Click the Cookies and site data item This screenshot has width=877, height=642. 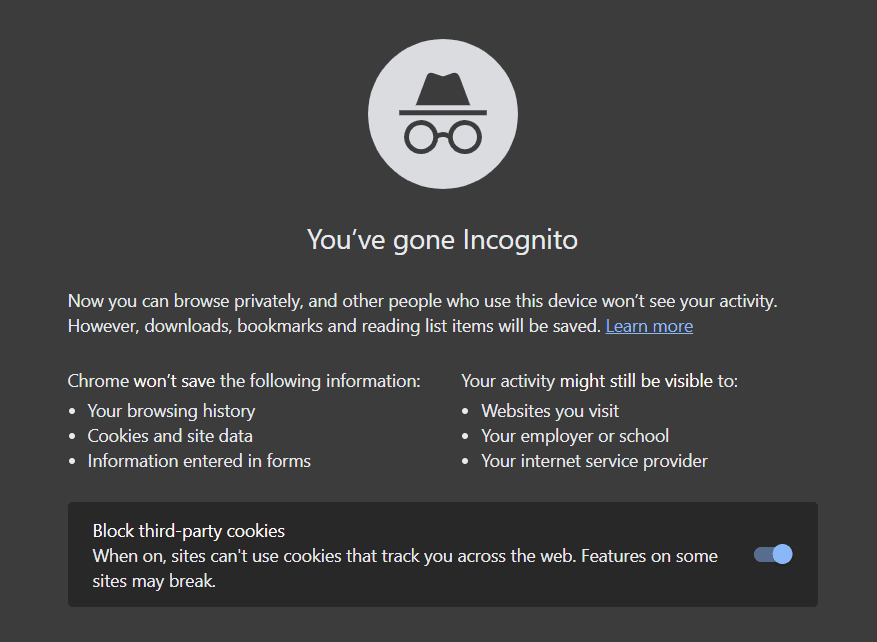tap(170, 436)
